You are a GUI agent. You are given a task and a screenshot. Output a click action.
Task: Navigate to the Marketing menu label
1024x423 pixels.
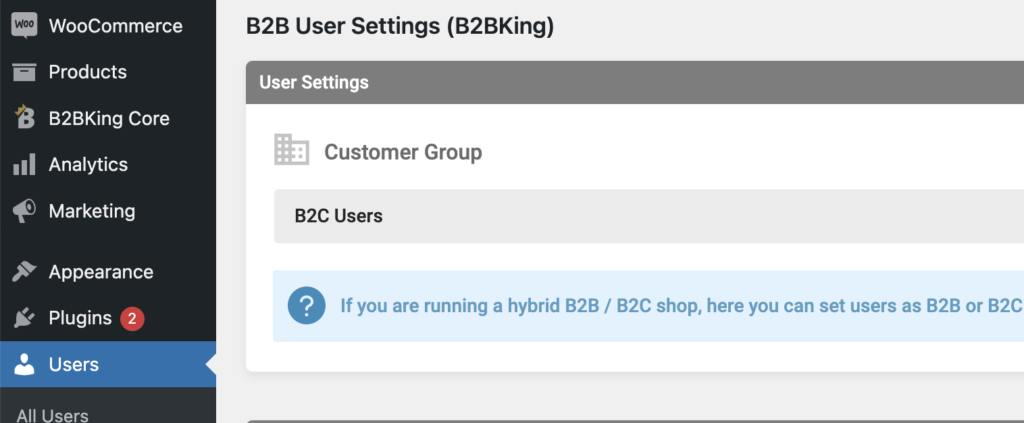[92, 211]
